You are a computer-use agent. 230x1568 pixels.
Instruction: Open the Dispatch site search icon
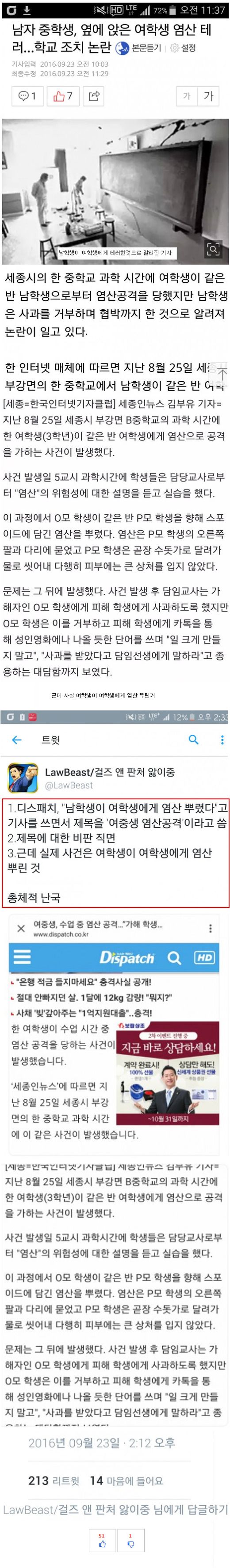(x=174, y=957)
